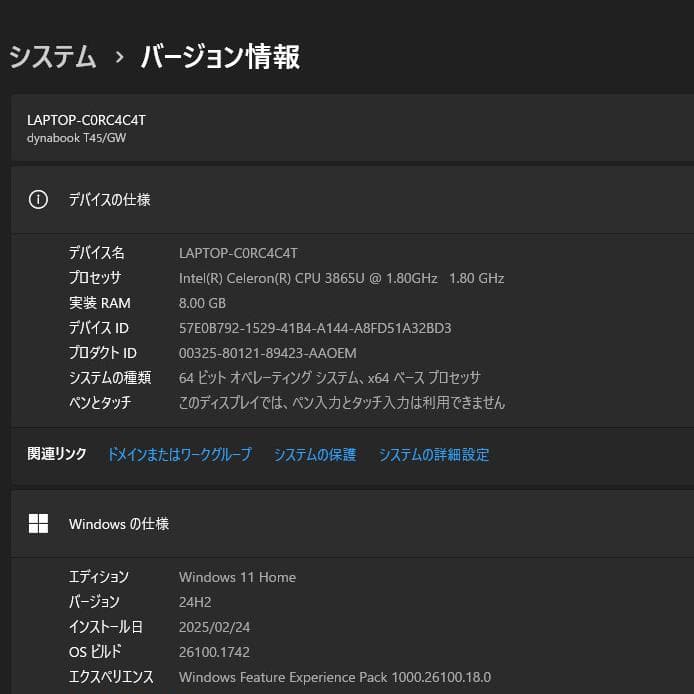Select the 64 ビット system type value
Screen dimensions: 694x694
point(329,378)
